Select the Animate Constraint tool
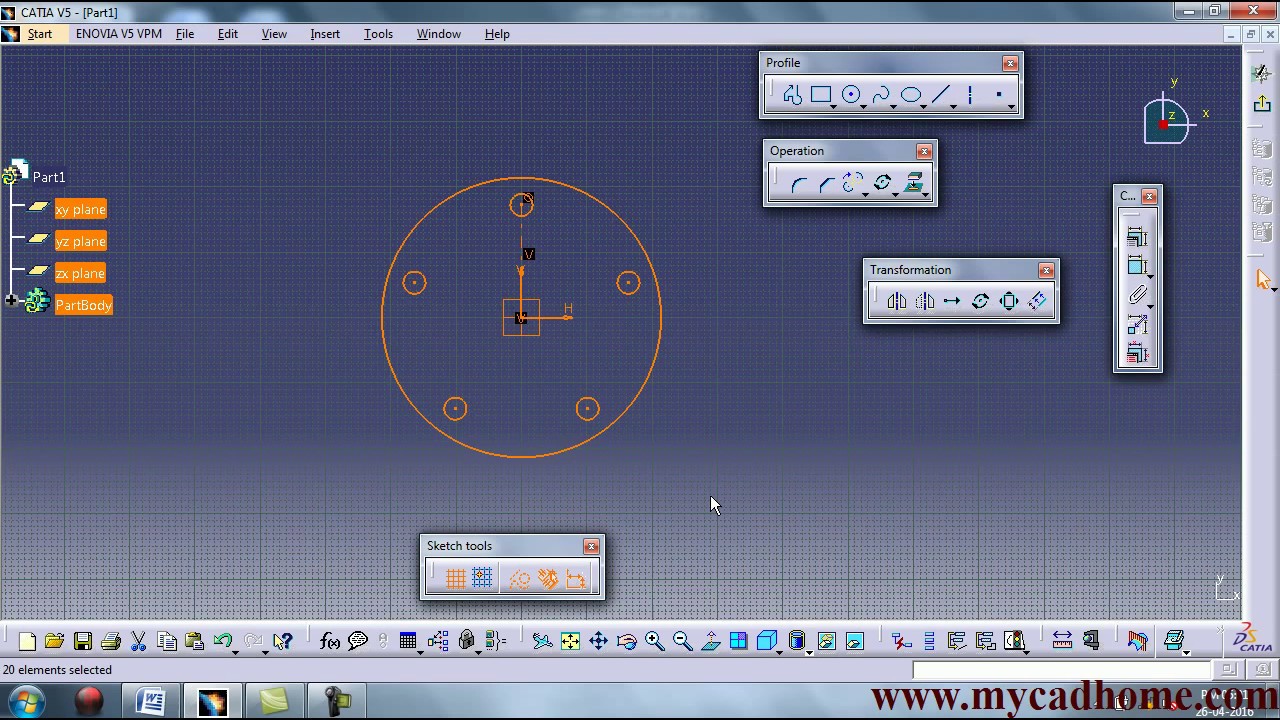The image size is (1280, 720). click(1137, 324)
